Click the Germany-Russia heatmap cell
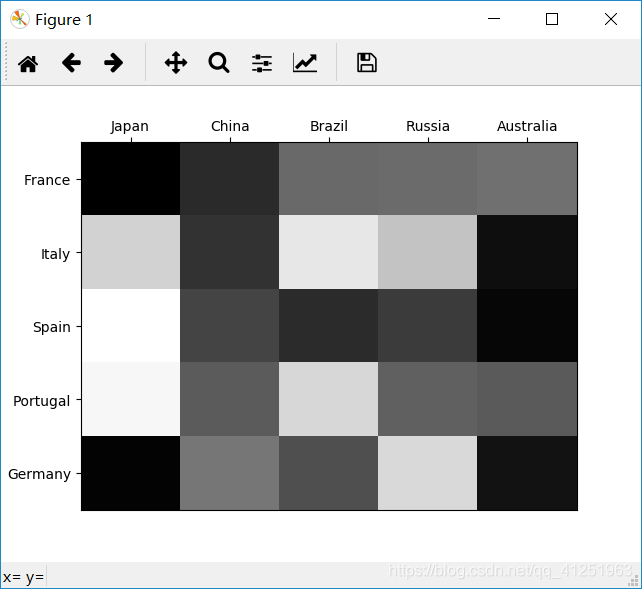 (427, 473)
